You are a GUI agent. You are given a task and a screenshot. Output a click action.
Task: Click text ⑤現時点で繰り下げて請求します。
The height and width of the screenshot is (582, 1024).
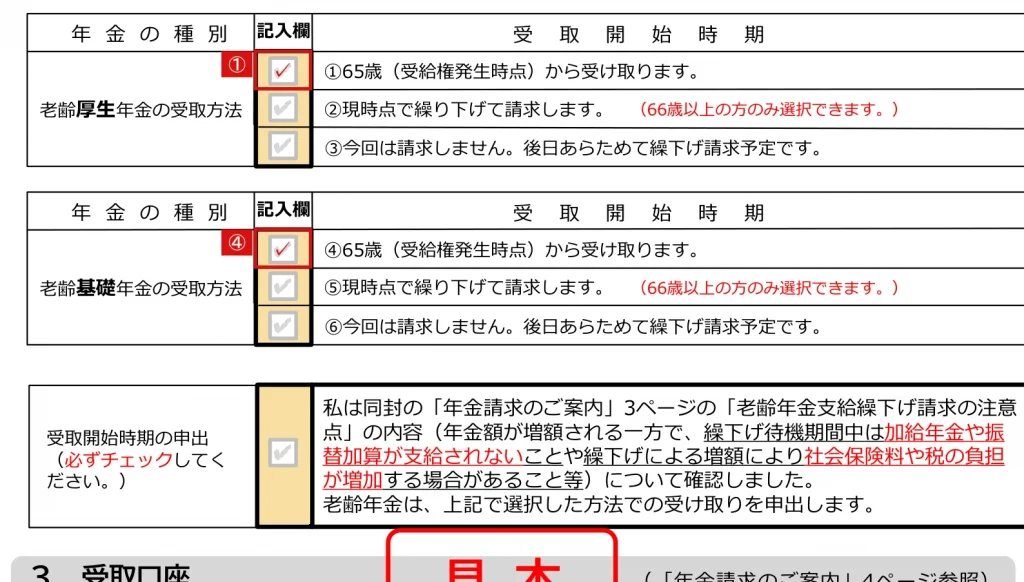[464, 287]
